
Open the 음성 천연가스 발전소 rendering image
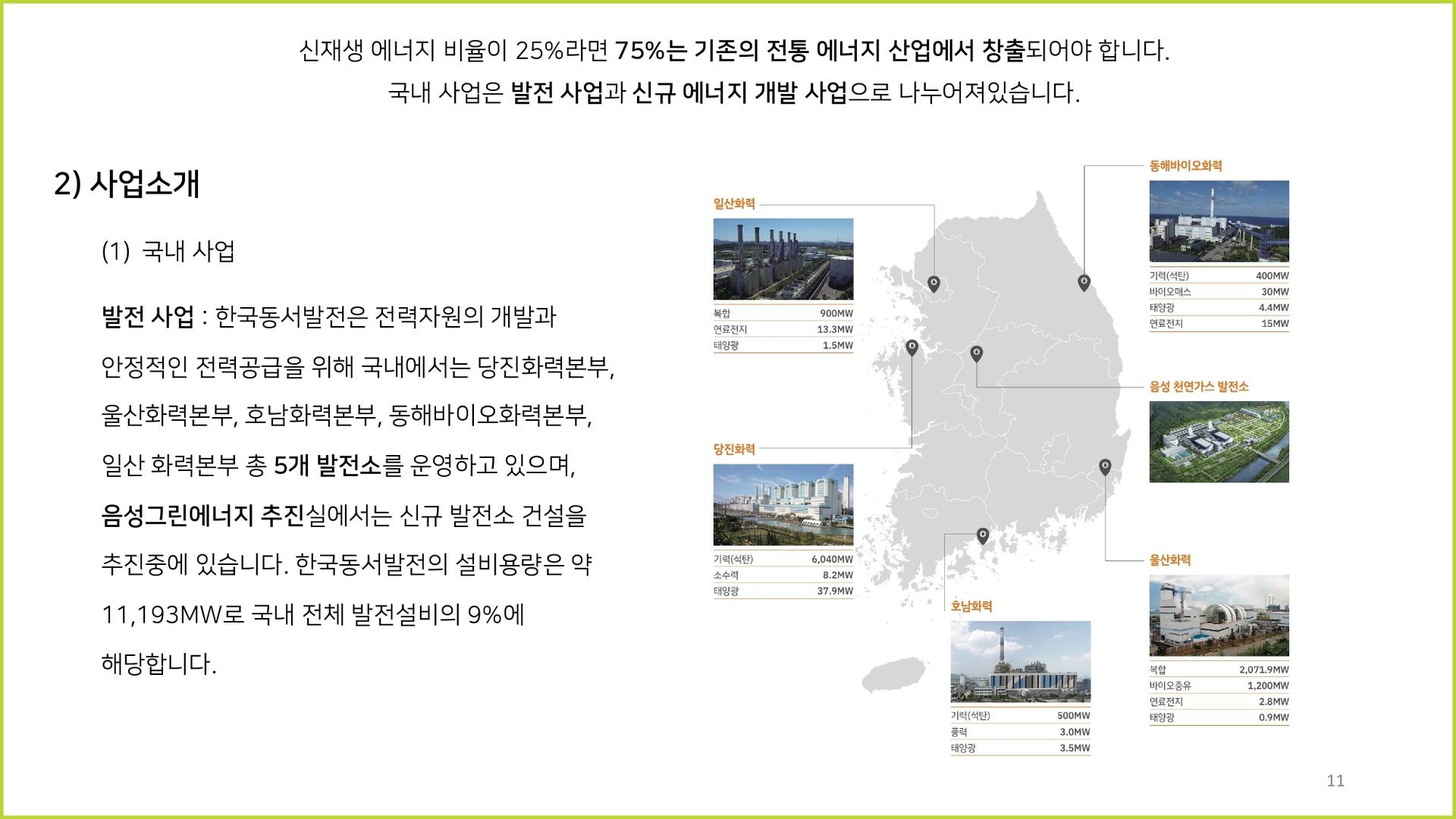tap(1219, 442)
